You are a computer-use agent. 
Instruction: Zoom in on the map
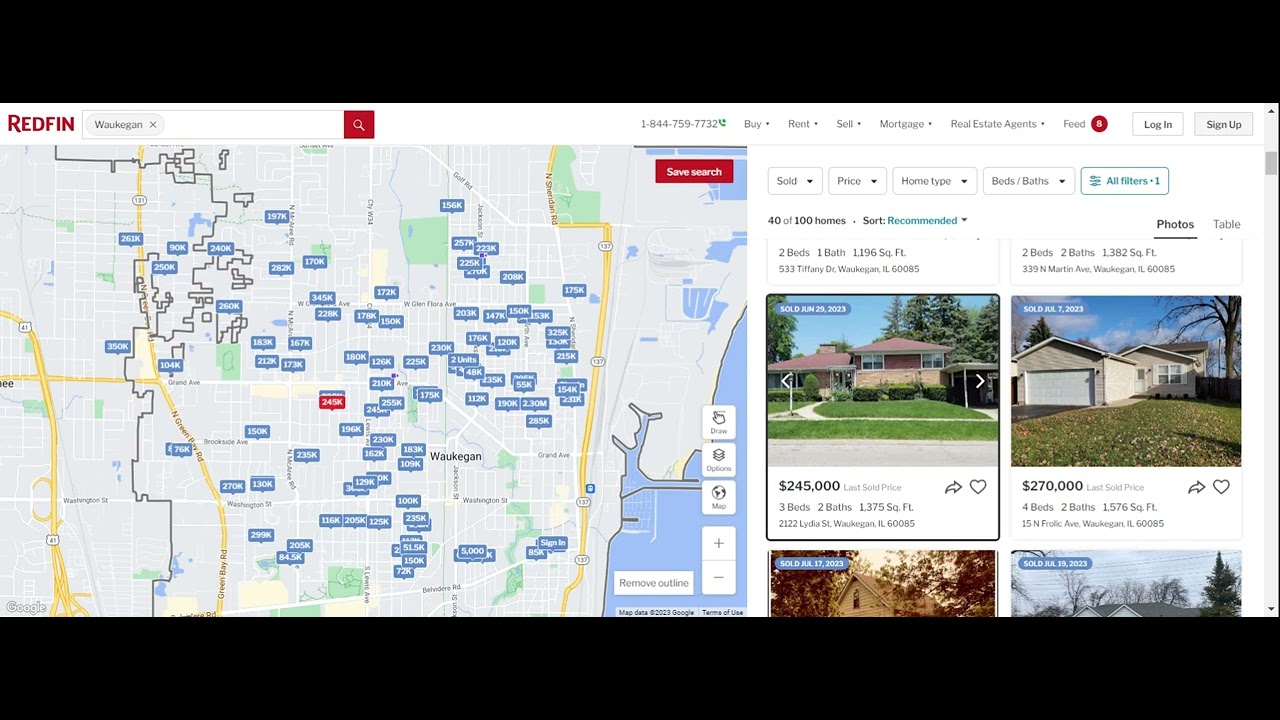tap(719, 544)
